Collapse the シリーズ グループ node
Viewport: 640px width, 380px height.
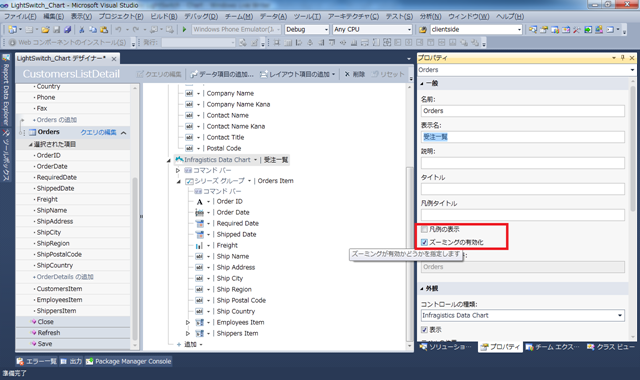click(x=179, y=181)
